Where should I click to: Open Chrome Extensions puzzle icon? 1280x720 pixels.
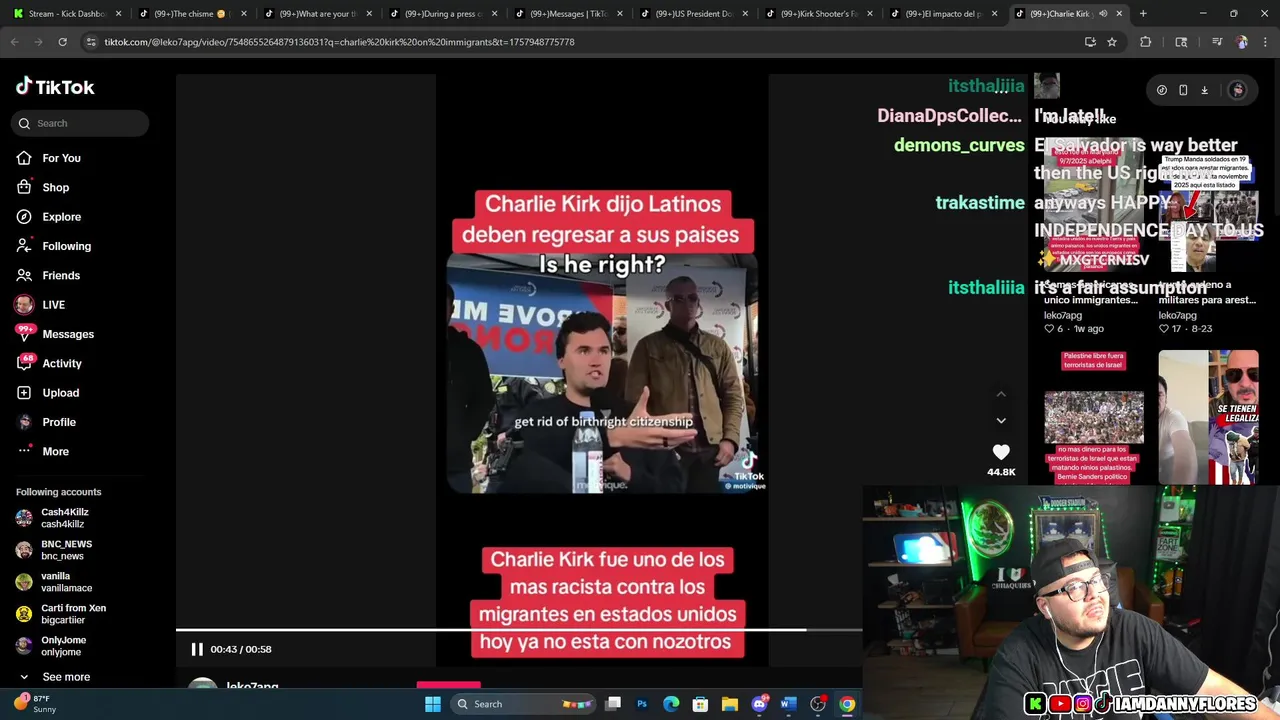1146,42
